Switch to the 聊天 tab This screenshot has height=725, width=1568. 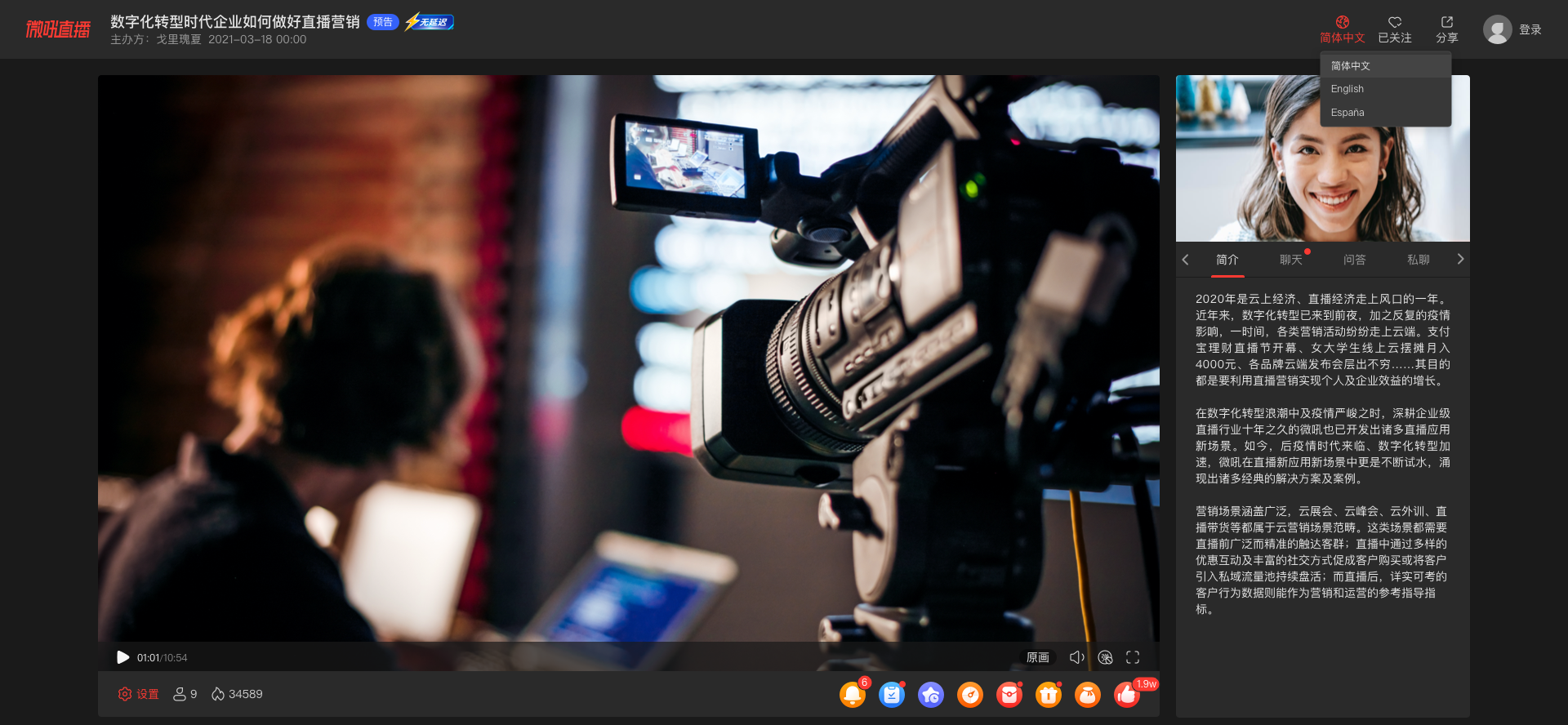pyautogui.click(x=1291, y=260)
